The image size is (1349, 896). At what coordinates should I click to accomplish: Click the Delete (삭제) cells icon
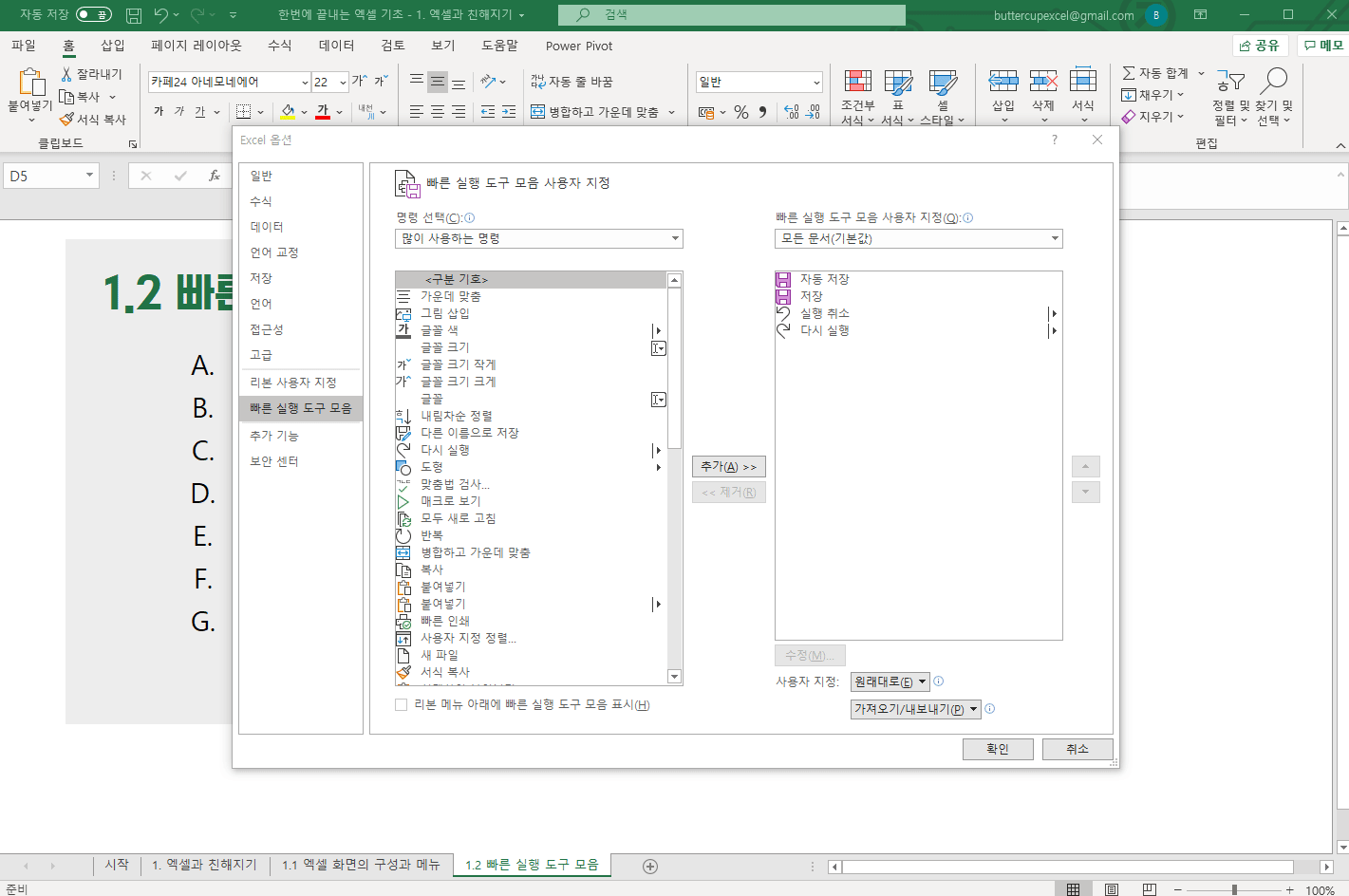pos(1043,82)
